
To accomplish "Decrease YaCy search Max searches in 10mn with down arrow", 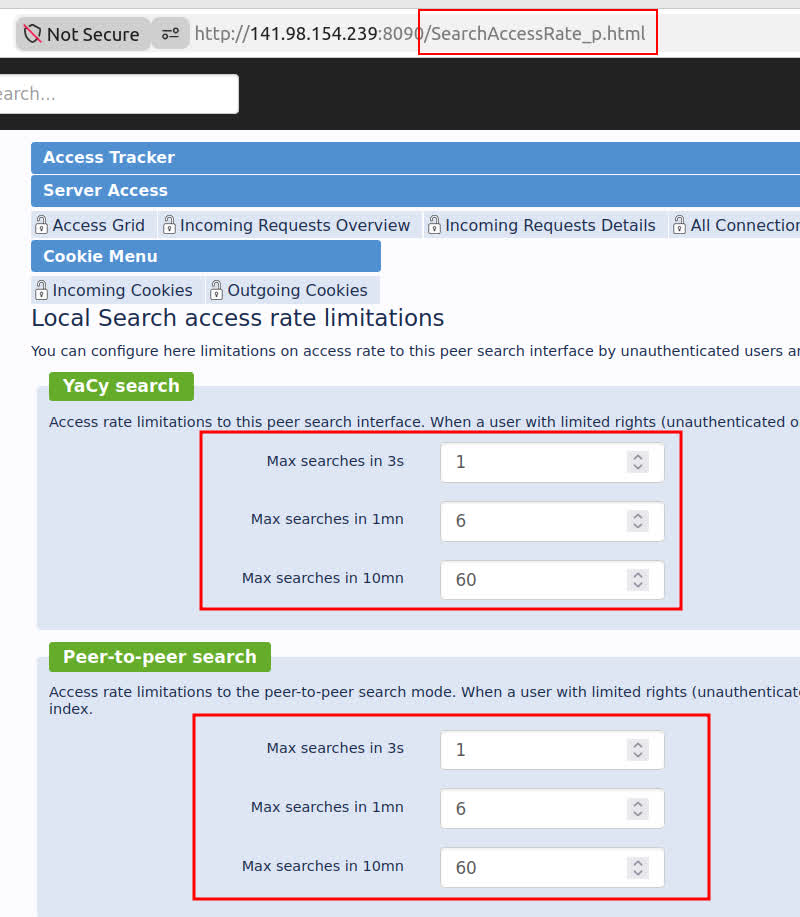I will pyautogui.click(x=638, y=585).
